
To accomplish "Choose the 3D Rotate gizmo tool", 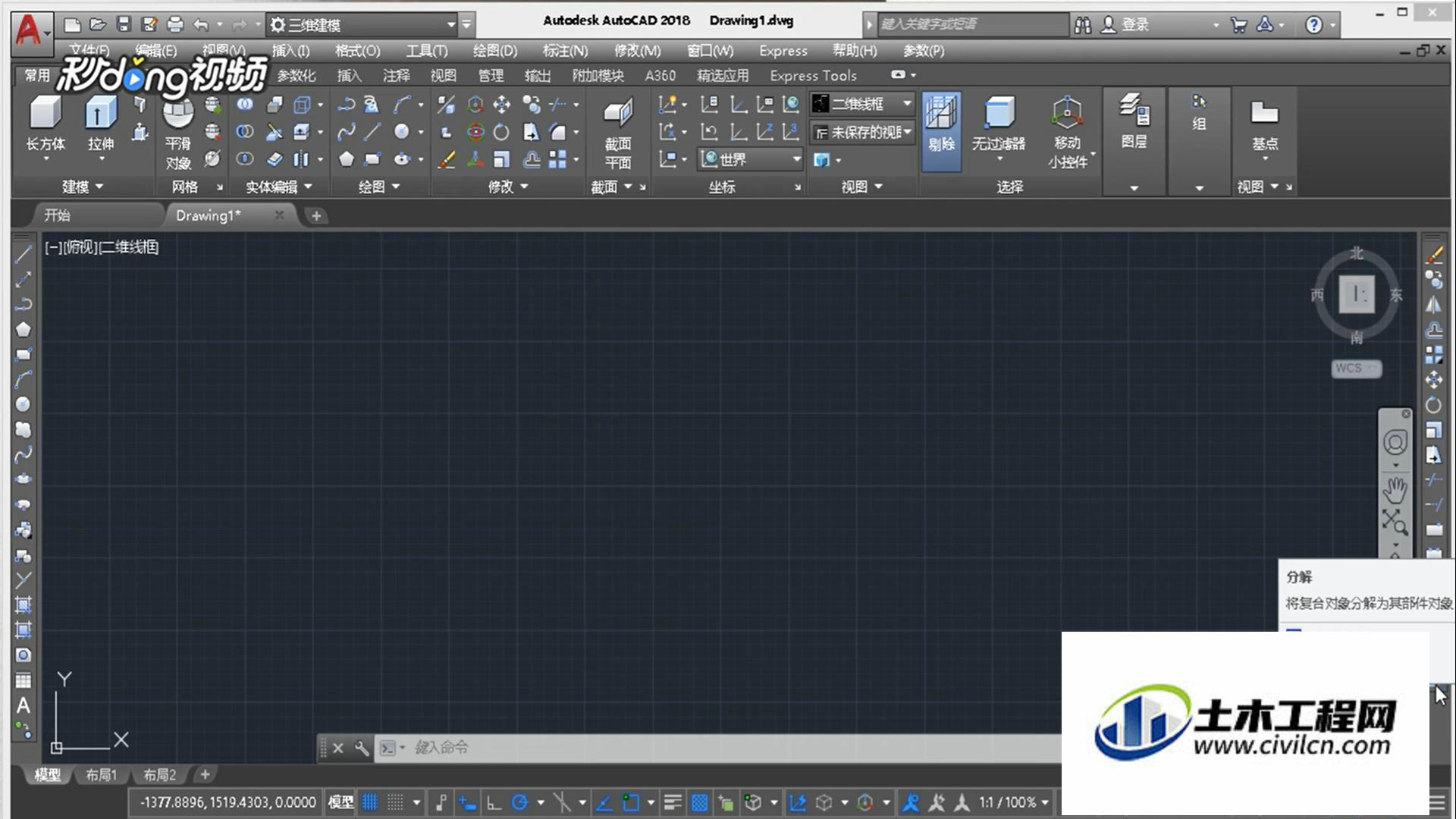I will coord(475,132).
